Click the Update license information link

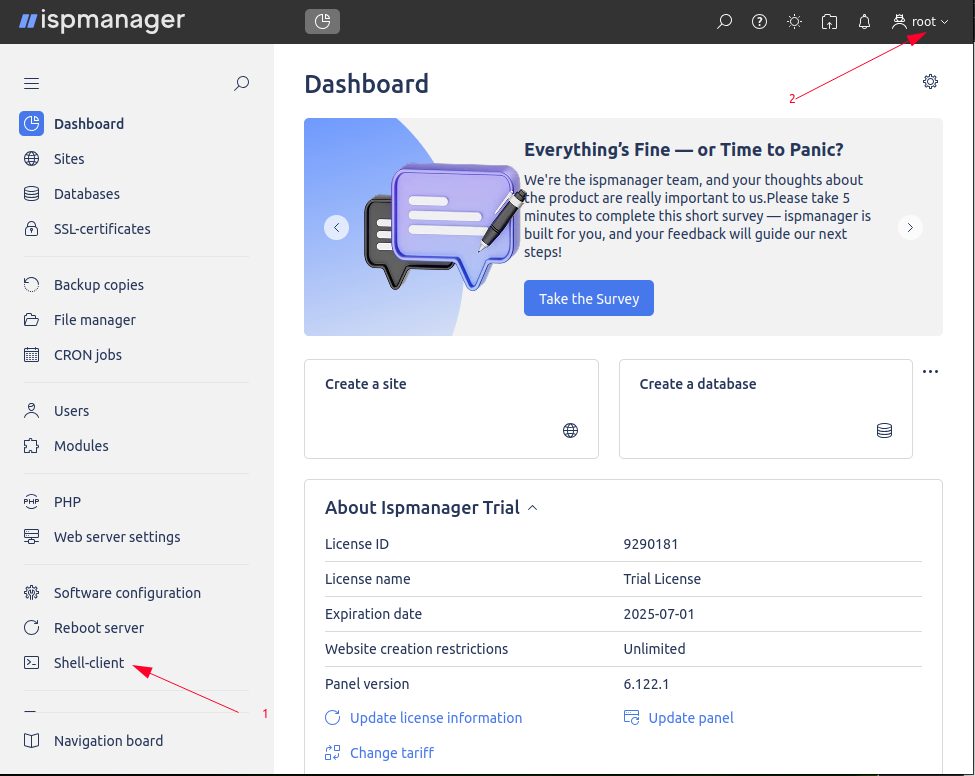click(x=435, y=718)
